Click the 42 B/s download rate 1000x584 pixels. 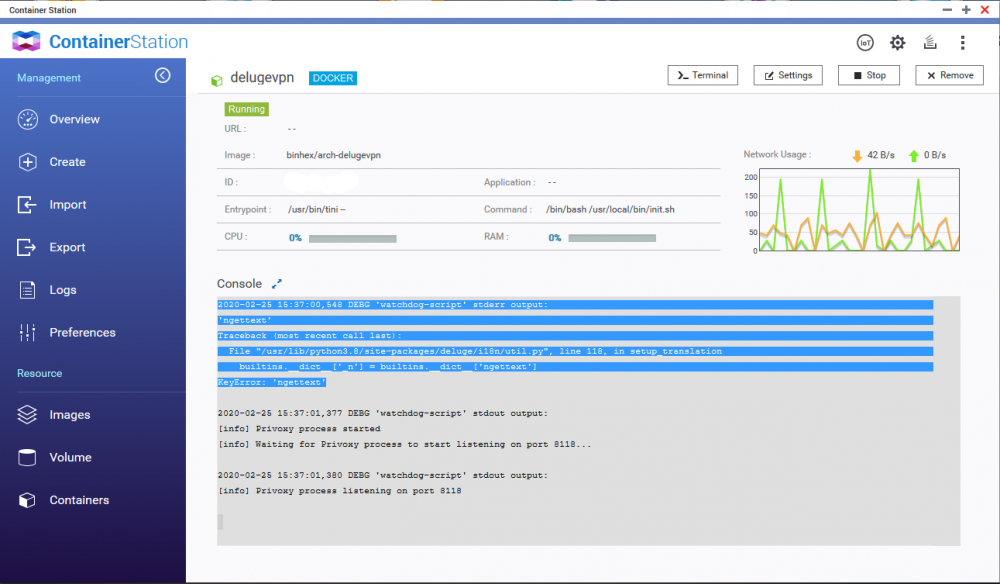pyautogui.click(x=881, y=155)
